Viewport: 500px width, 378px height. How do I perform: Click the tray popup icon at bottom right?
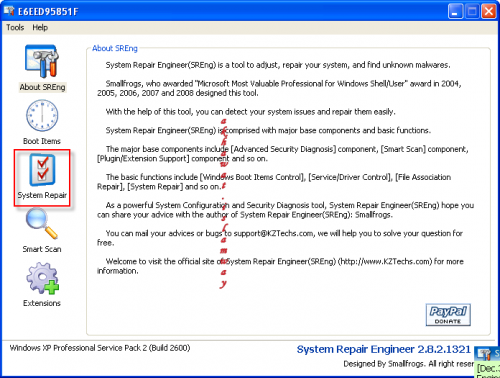pyautogui.click(x=484, y=354)
